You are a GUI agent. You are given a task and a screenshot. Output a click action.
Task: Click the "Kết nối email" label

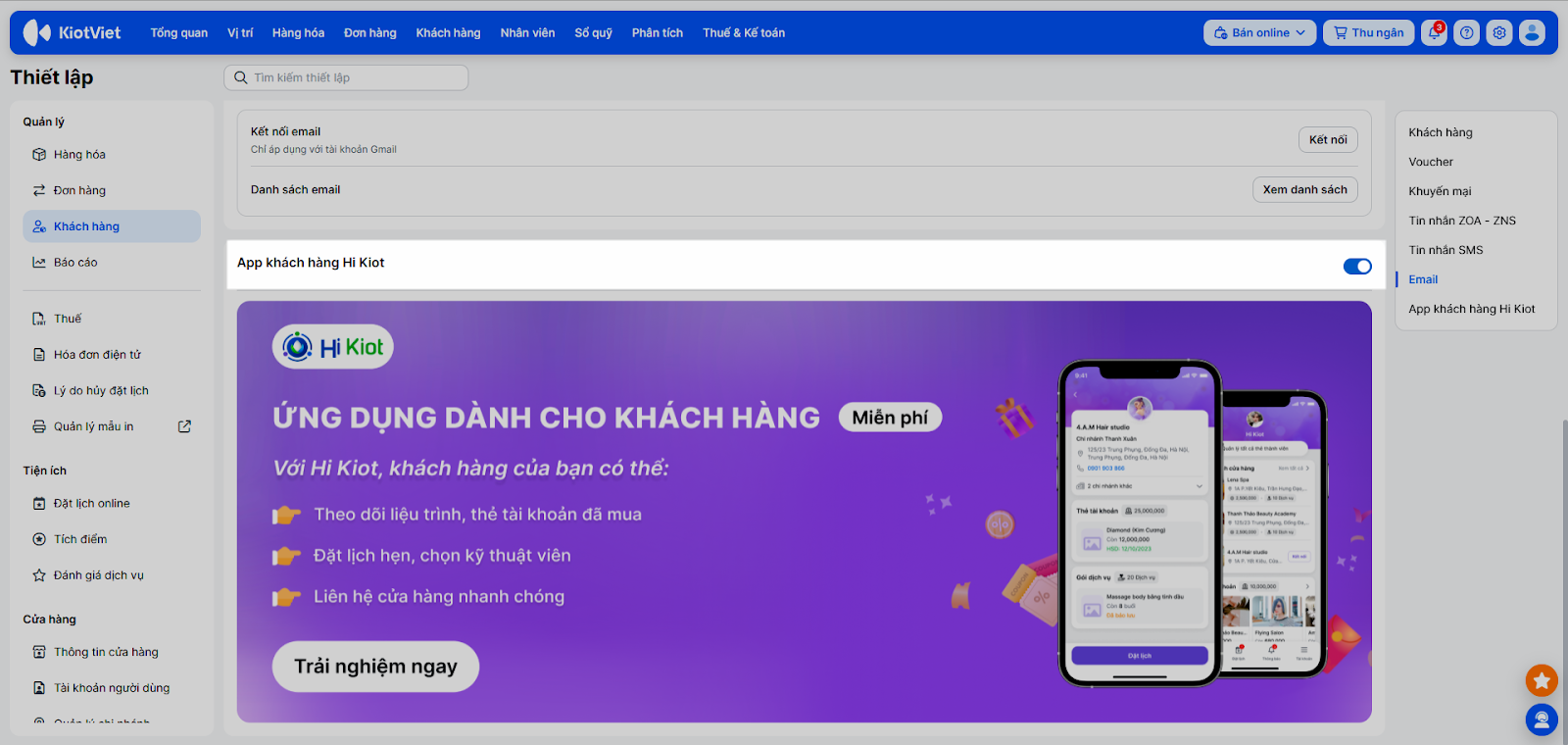point(285,131)
